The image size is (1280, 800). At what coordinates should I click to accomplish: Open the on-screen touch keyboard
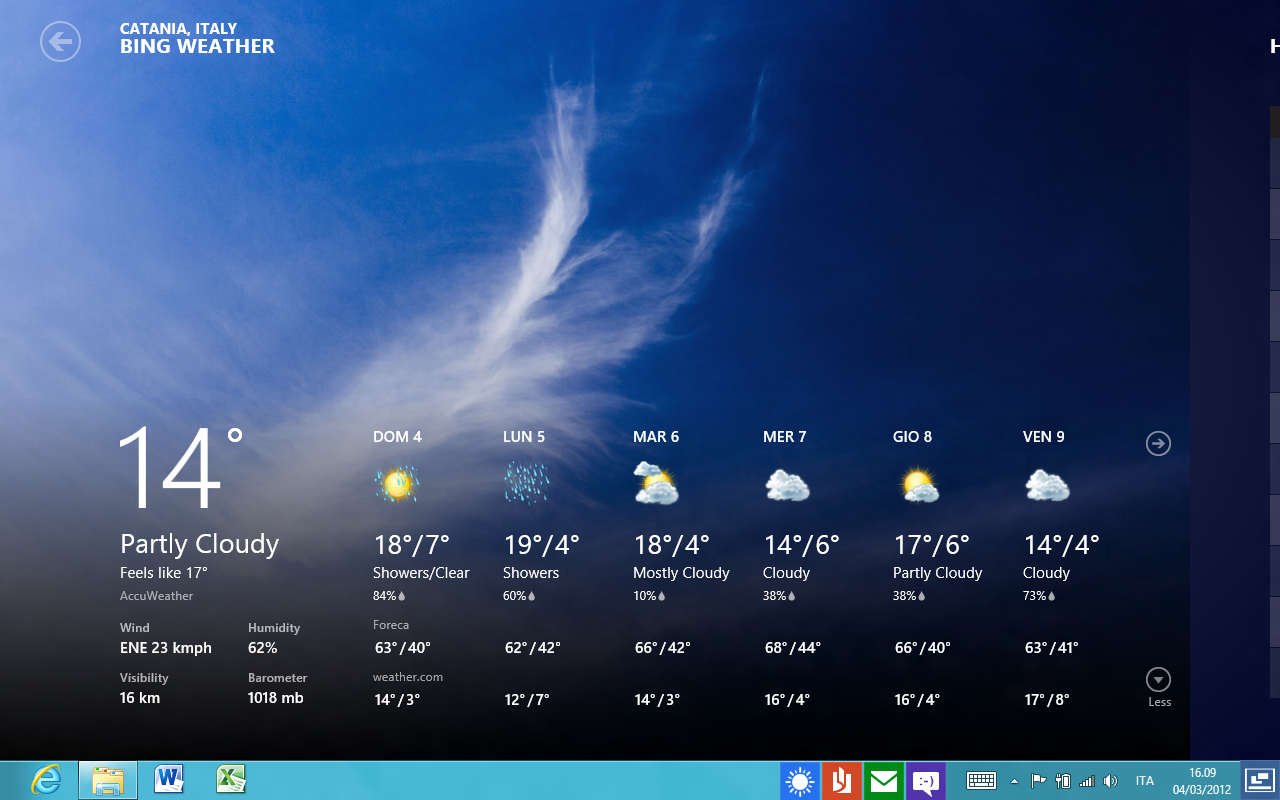pyautogui.click(x=981, y=780)
